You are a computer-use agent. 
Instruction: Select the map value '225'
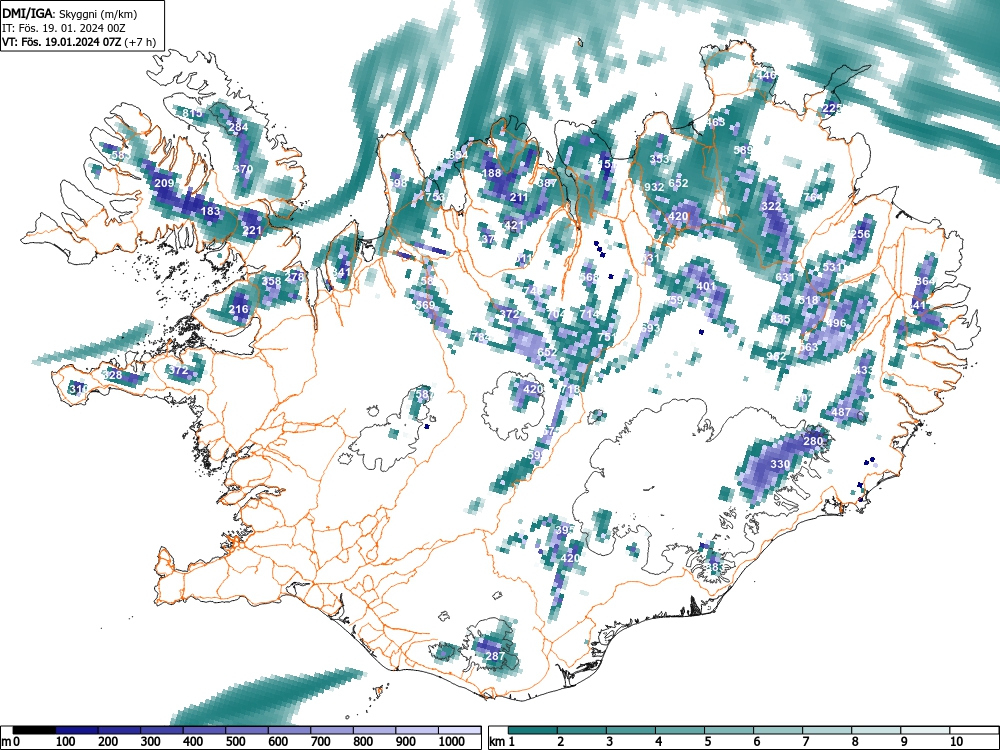[832, 108]
